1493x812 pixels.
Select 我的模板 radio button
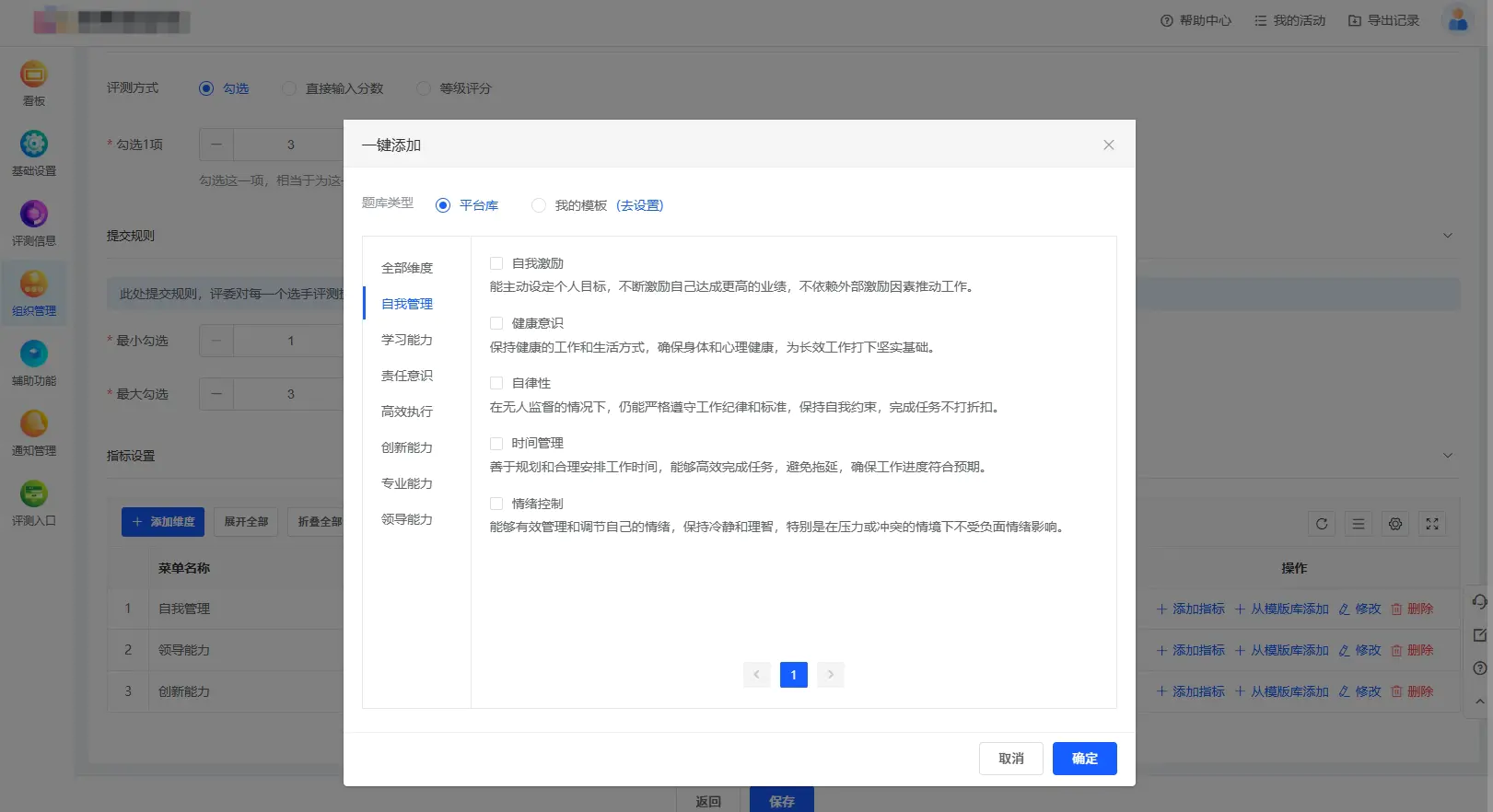[539, 205]
